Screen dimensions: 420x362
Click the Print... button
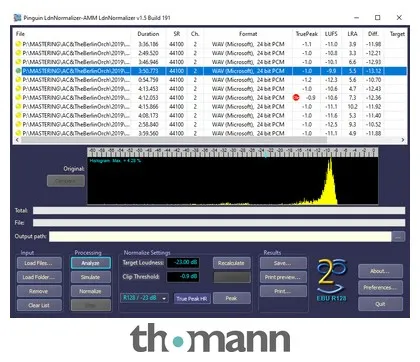point(283,291)
